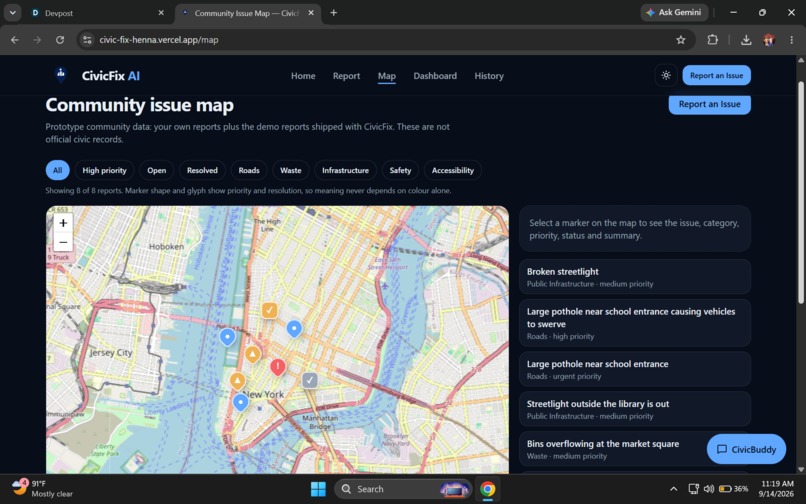Open the Chrome profile avatar

(769, 40)
